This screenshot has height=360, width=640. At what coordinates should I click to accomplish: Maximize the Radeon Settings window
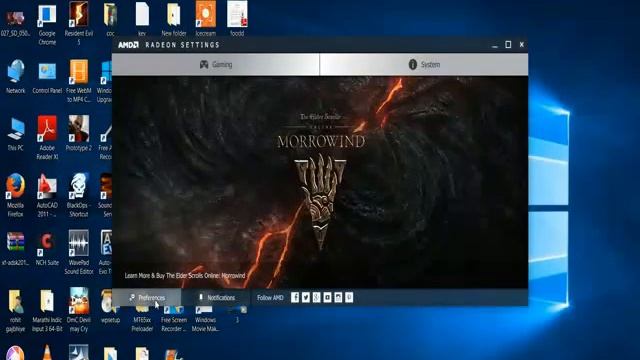[x=508, y=44]
